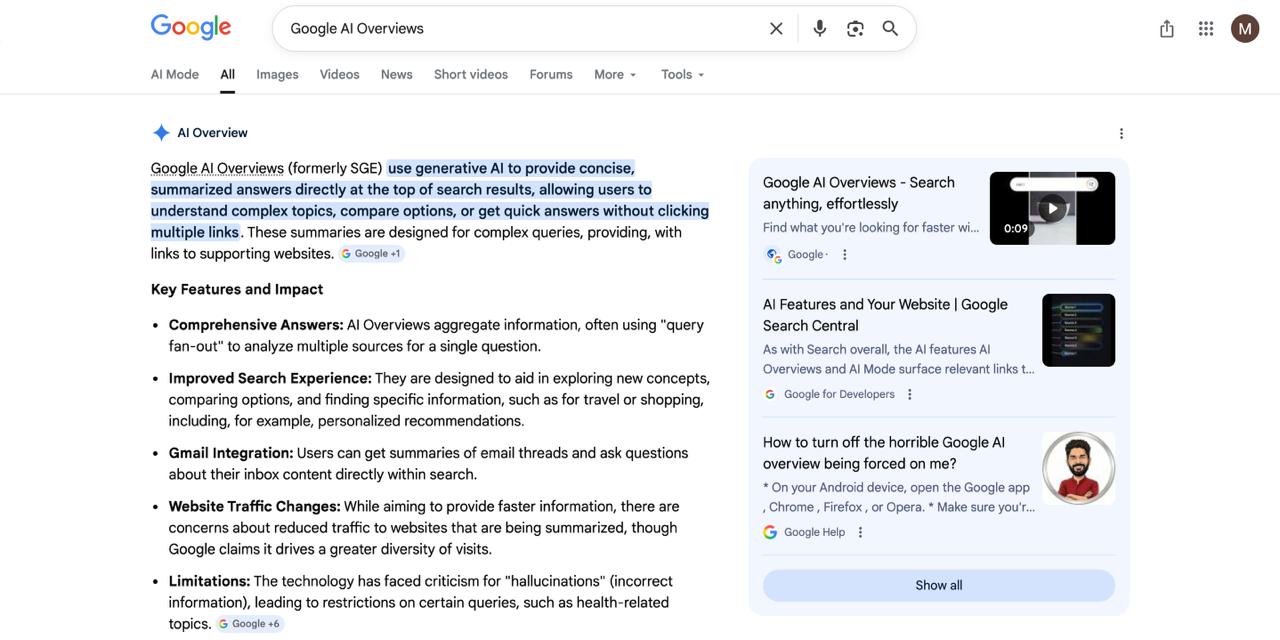Start voice search with the microphone icon
This screenshot has width=1280, height=640.
(820, 29)
